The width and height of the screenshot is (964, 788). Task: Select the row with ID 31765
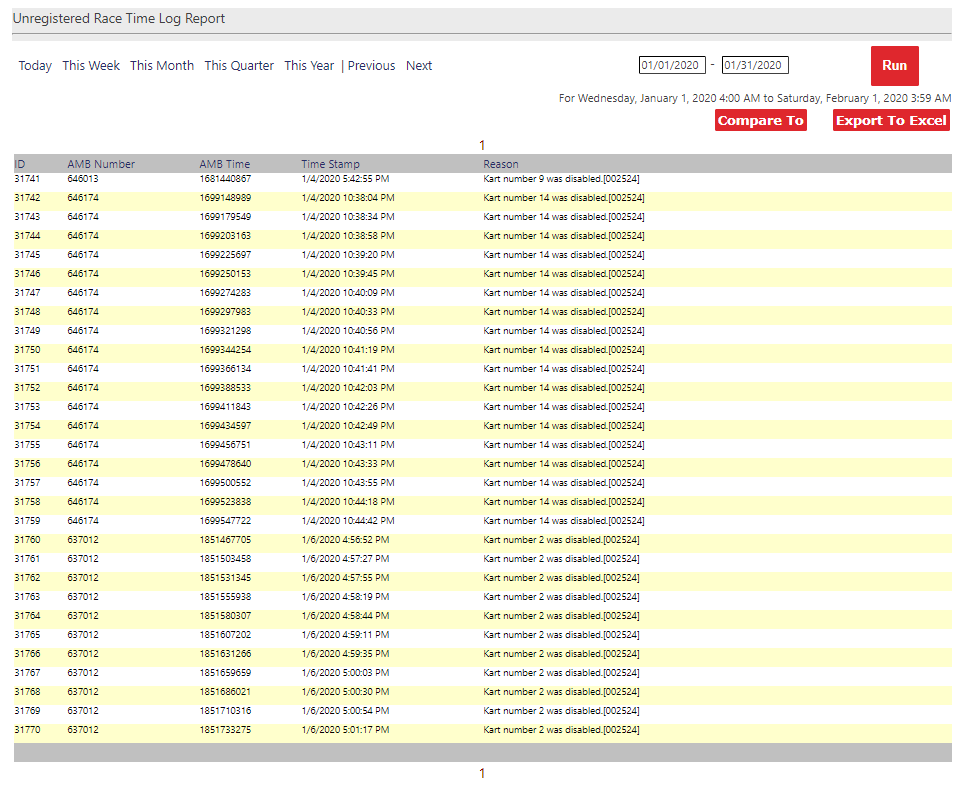tap(483, 636)
